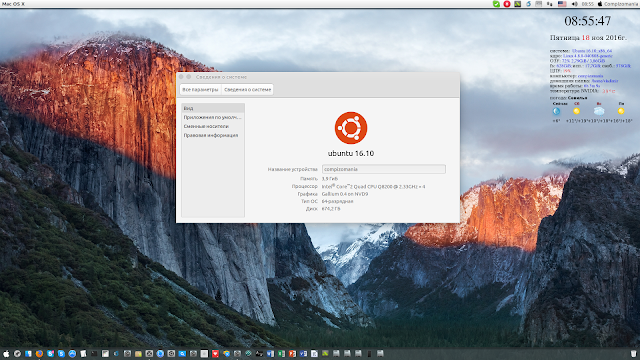
Task: Focus the device name field compizomania
Action: pyautogui.click(x=384, y=169)
